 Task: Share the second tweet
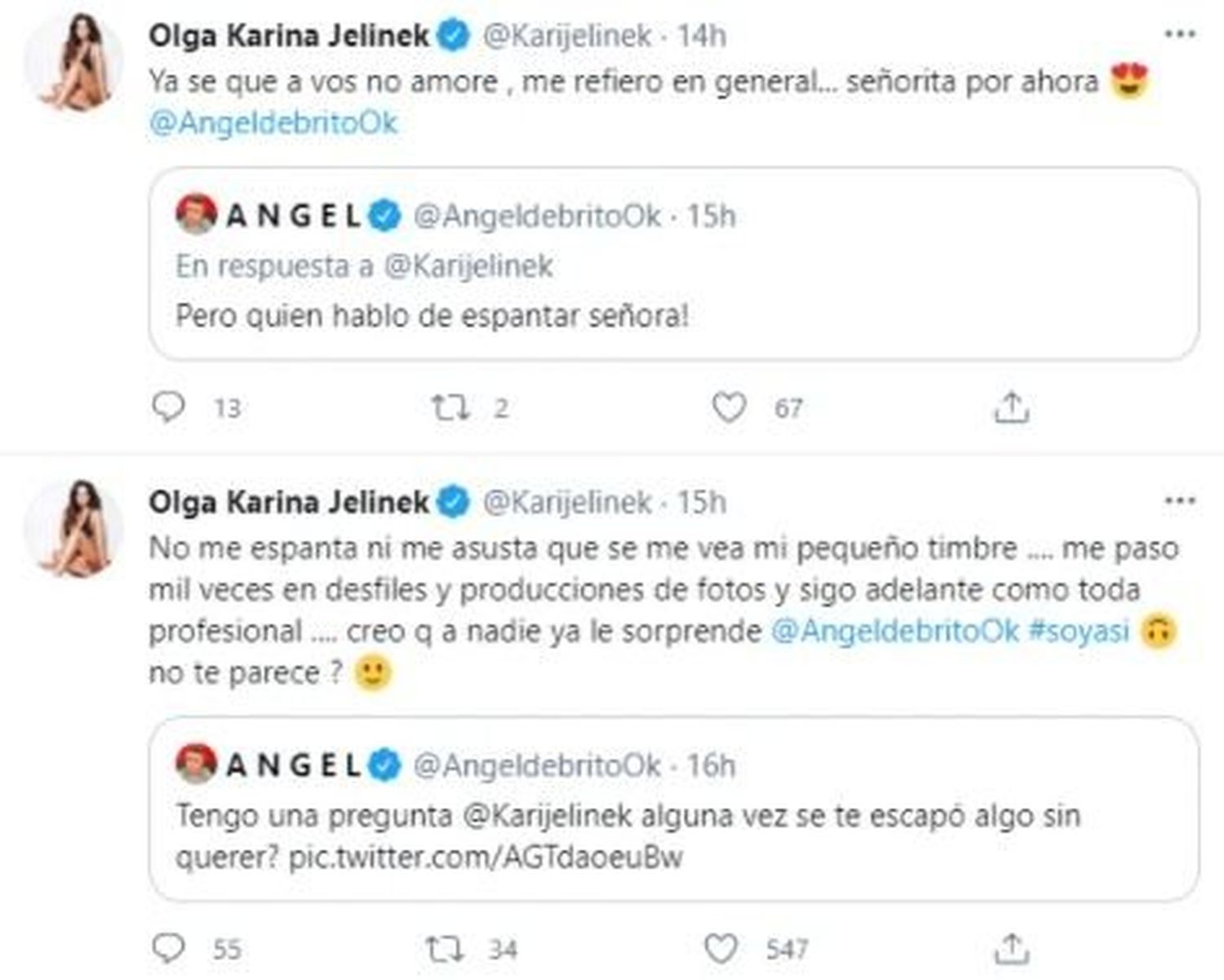[1010, 948]
